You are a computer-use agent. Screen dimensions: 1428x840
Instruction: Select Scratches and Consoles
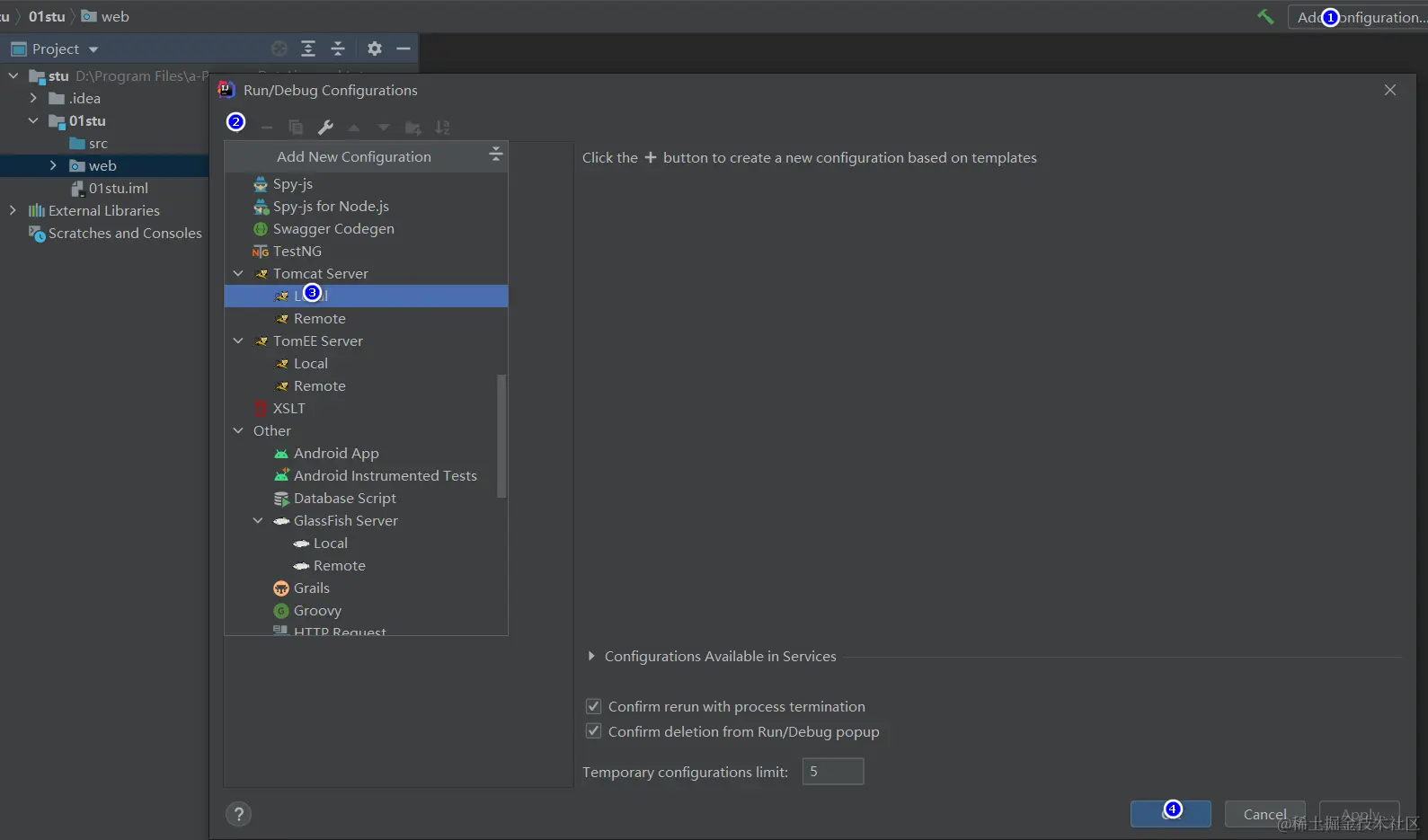[x=115, y=233]
